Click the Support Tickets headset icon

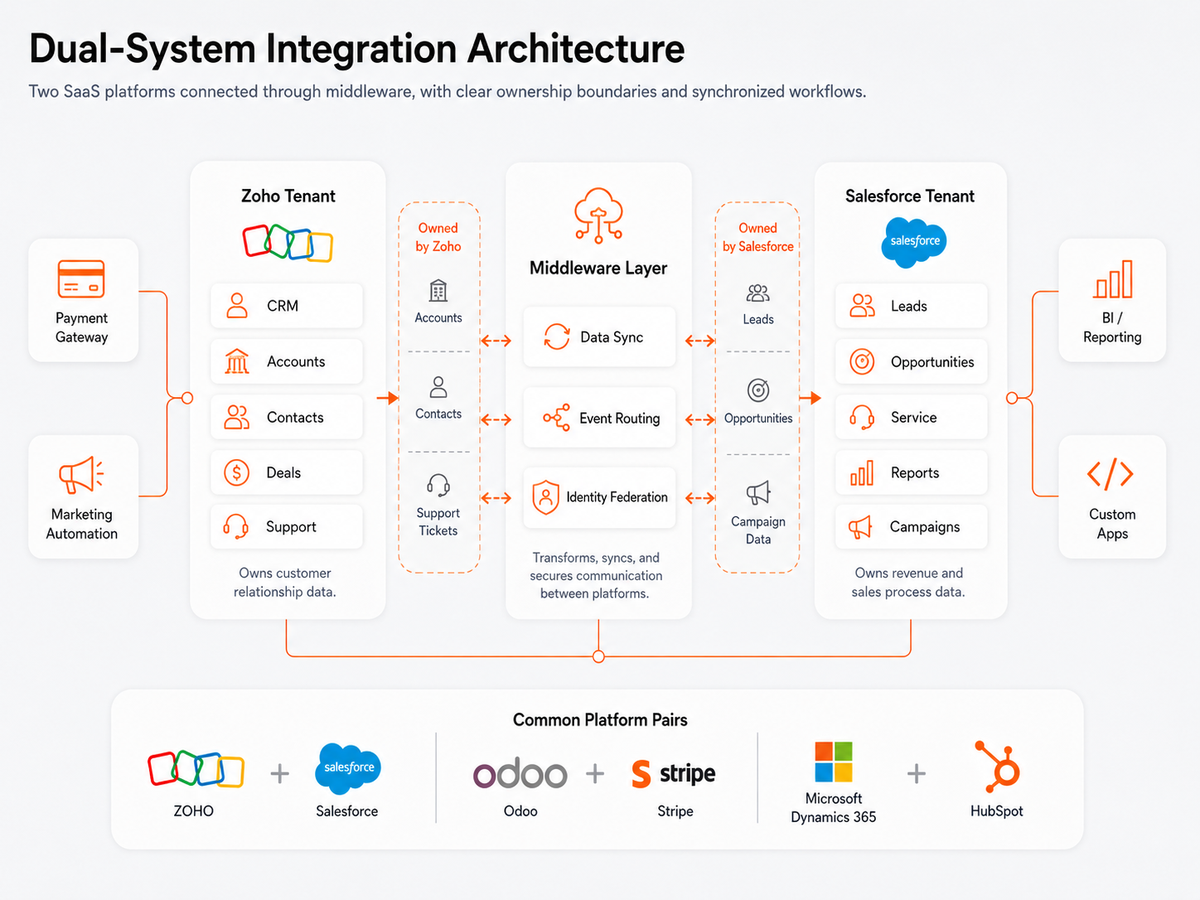[438, 485]
